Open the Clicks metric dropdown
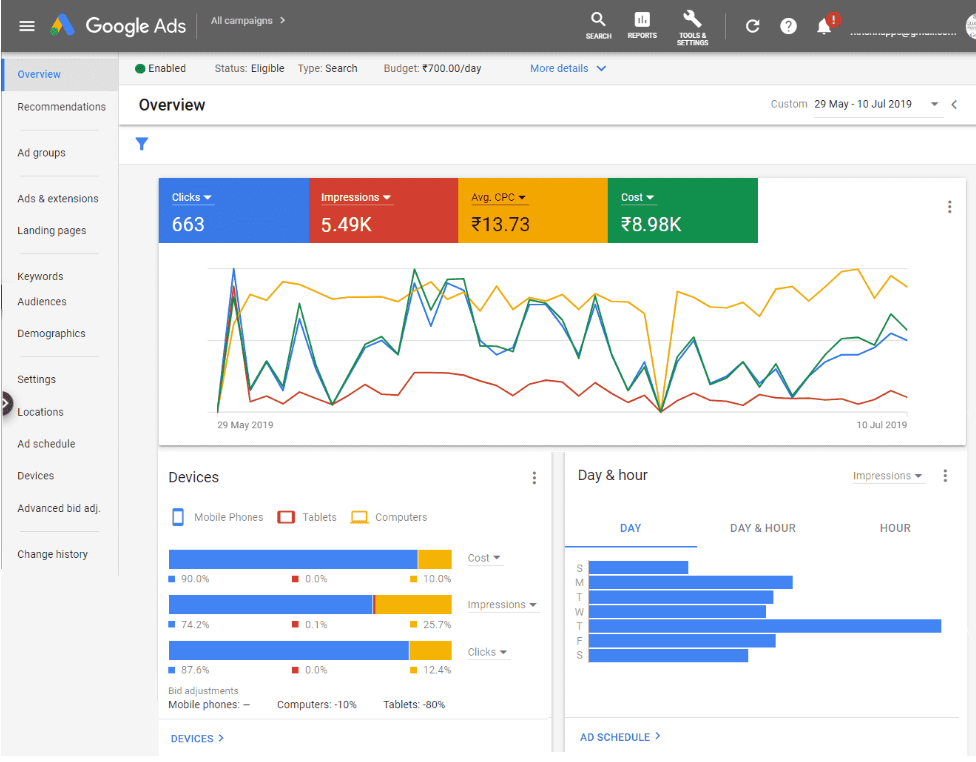The height and width of the screenshot is (762, 976). point(191,197)
